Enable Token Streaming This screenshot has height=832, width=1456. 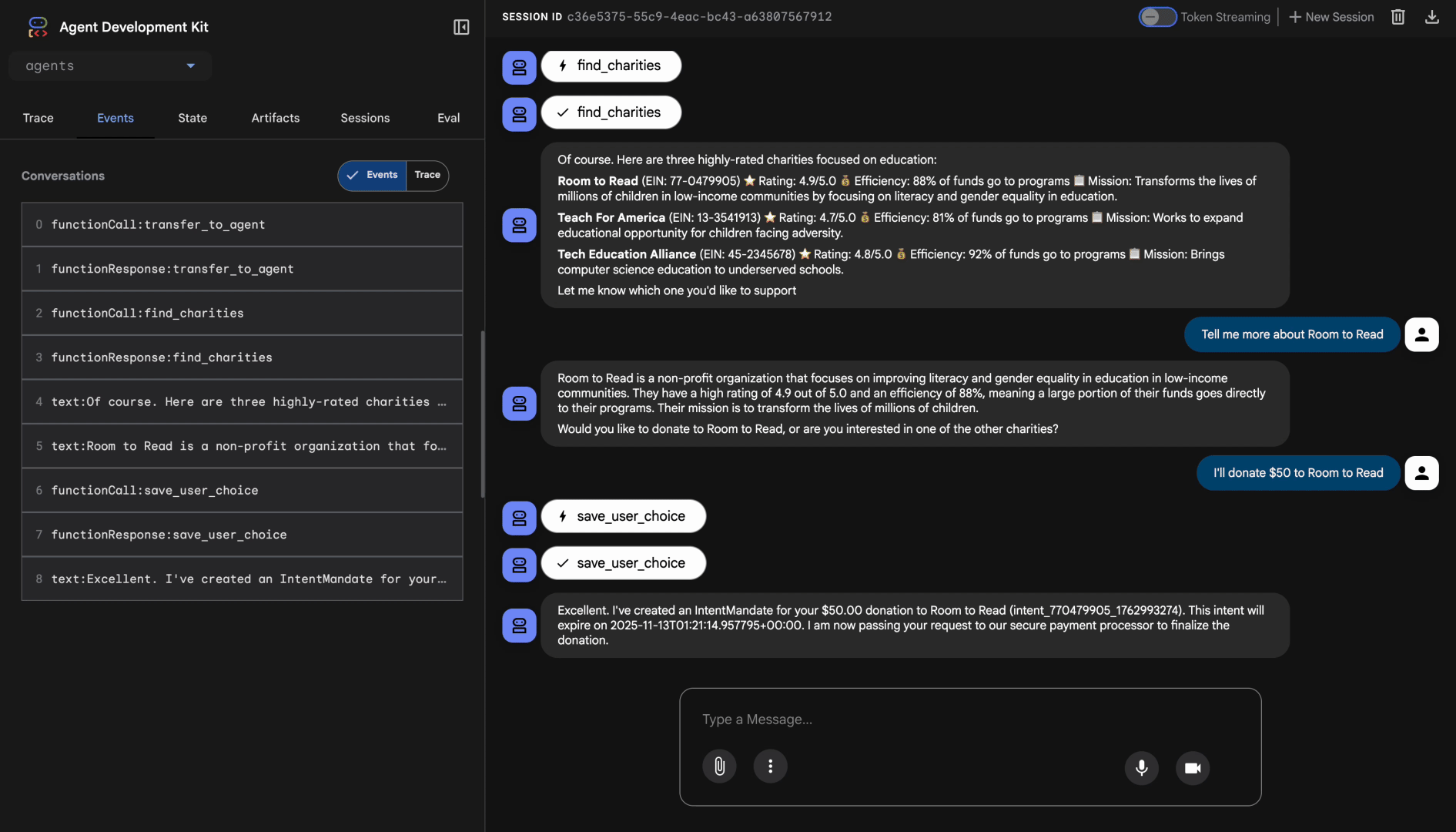[x=1157, y=16]
